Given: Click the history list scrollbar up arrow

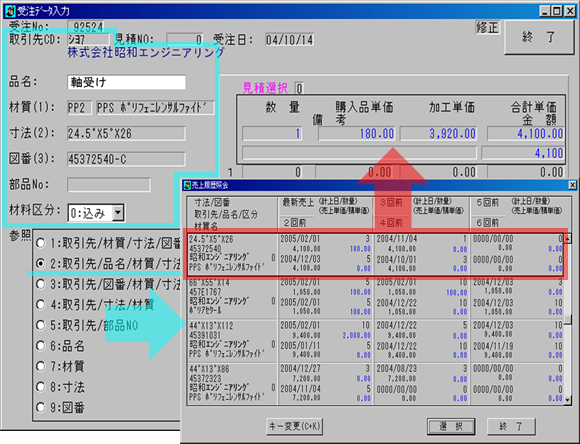Looking at the screenshot, I should pos(567,238).
